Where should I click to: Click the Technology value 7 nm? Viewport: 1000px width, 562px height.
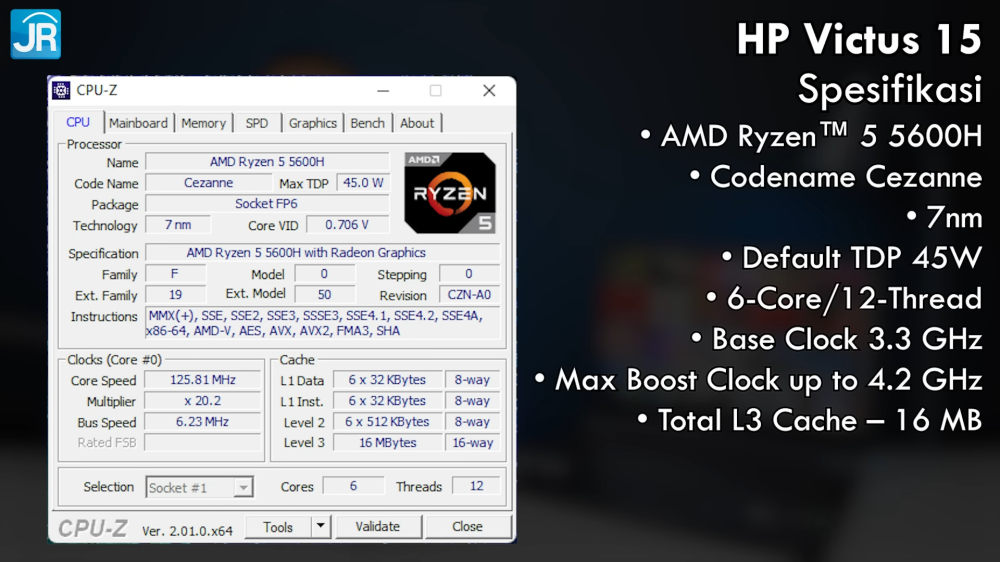tap(178, 225)
